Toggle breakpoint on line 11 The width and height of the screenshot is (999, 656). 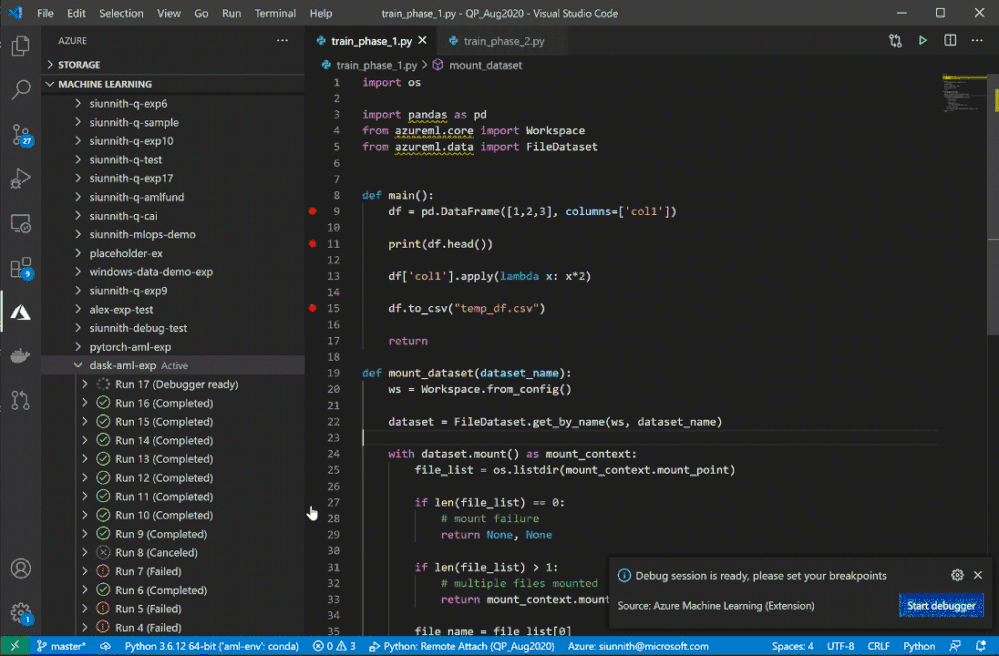tap(313, 244)
